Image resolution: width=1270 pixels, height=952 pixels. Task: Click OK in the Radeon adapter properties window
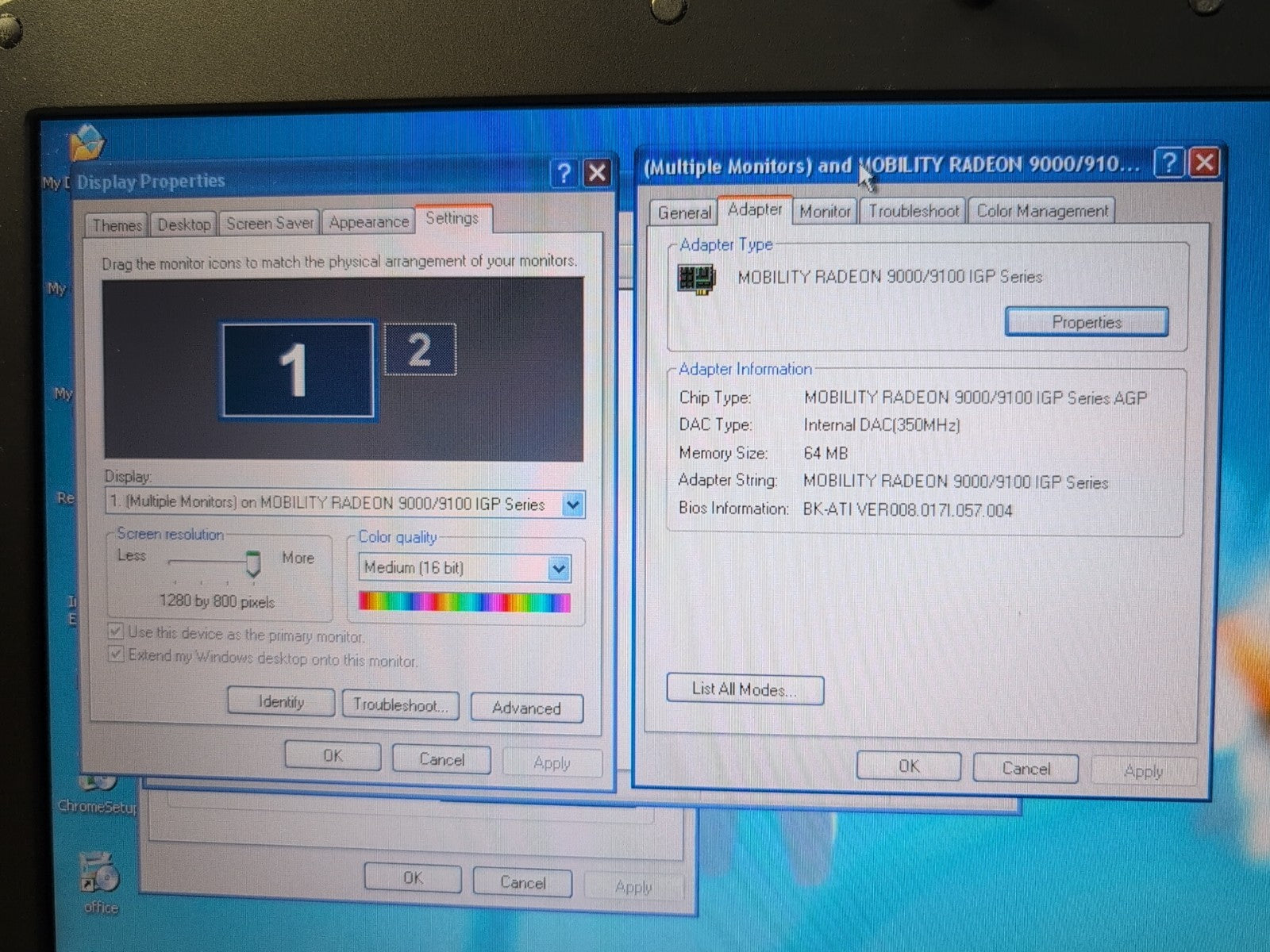pos(909,766)
